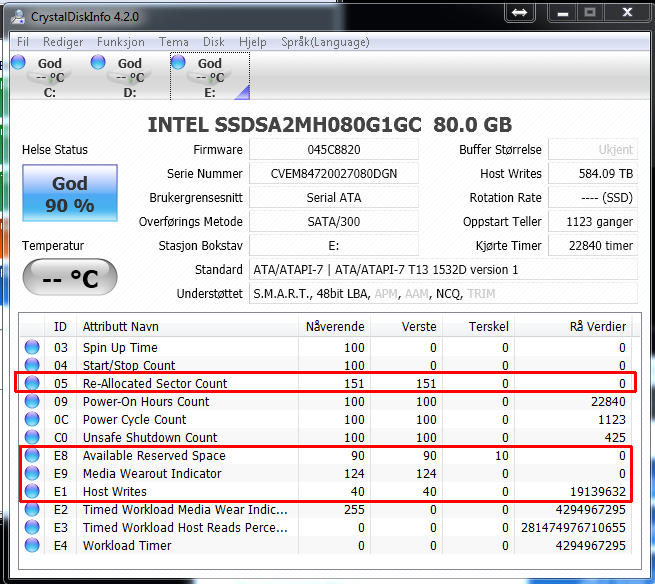Click status orb of Power Cycle Count row
The height and width of the screenshot is (584, 655).
(x=32, y=419)
